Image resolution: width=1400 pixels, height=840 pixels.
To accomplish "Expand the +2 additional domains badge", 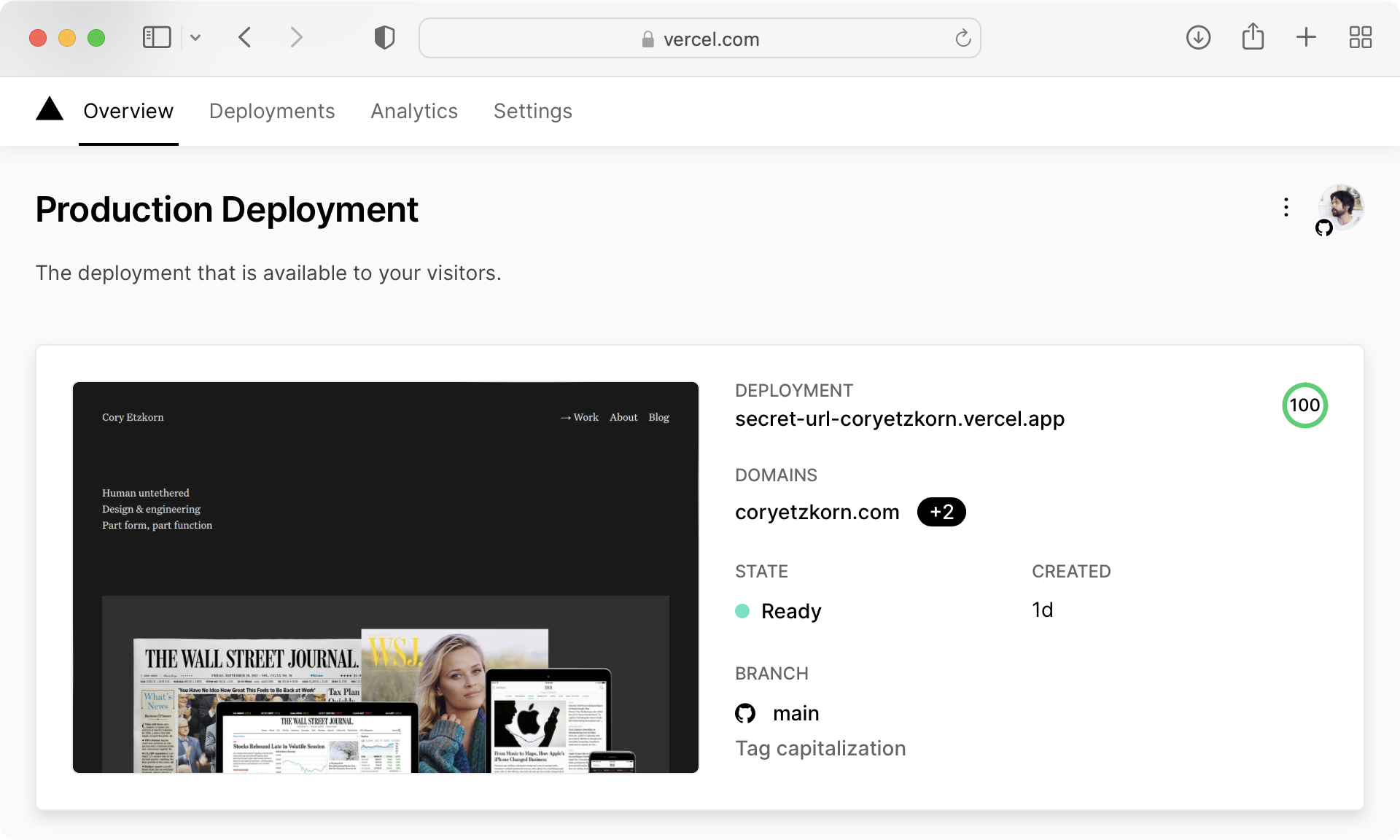I will point(941,512).
